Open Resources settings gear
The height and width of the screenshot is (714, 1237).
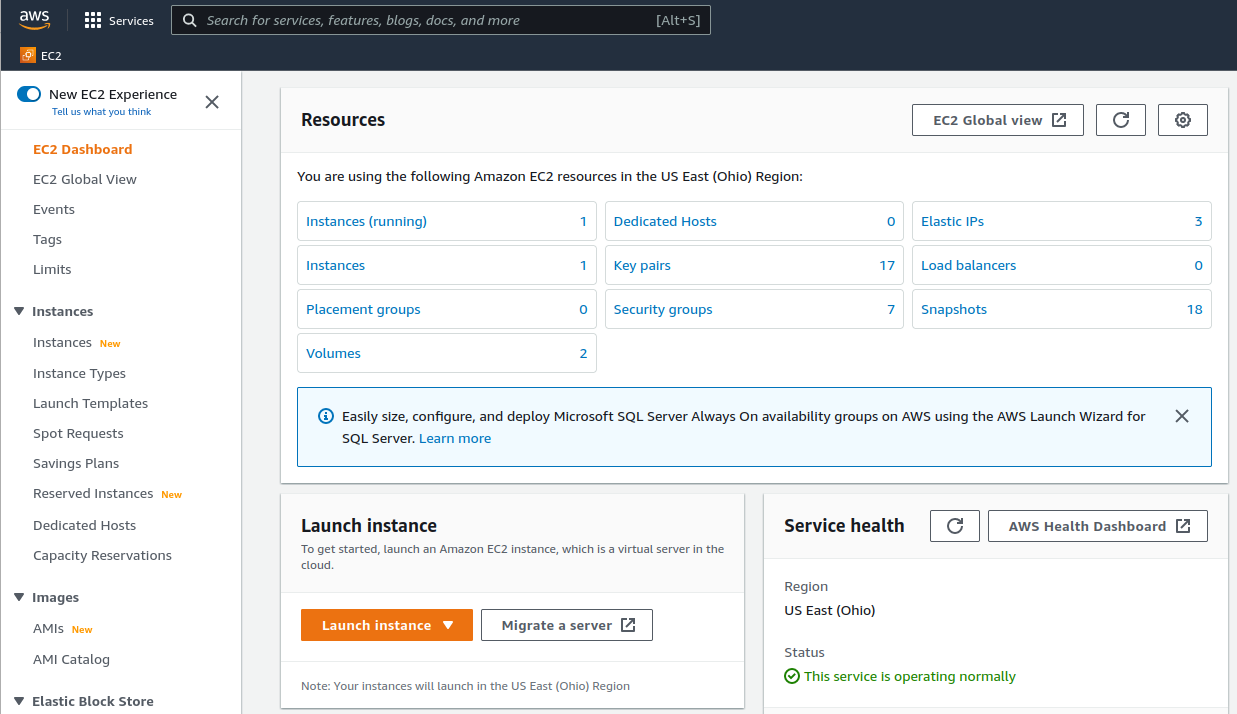[x=1183, y=120]
